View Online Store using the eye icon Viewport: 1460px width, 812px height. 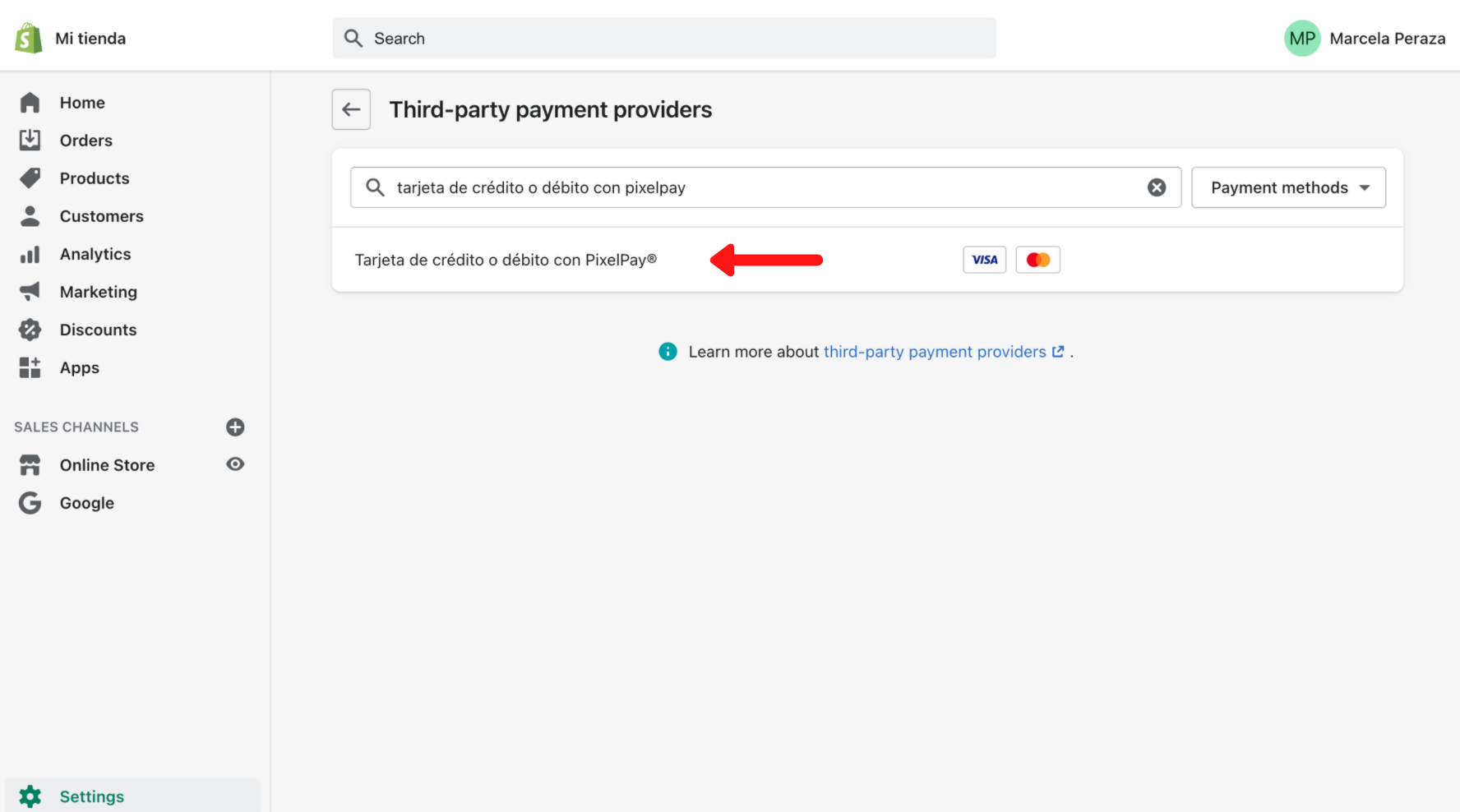pos(235,464)
